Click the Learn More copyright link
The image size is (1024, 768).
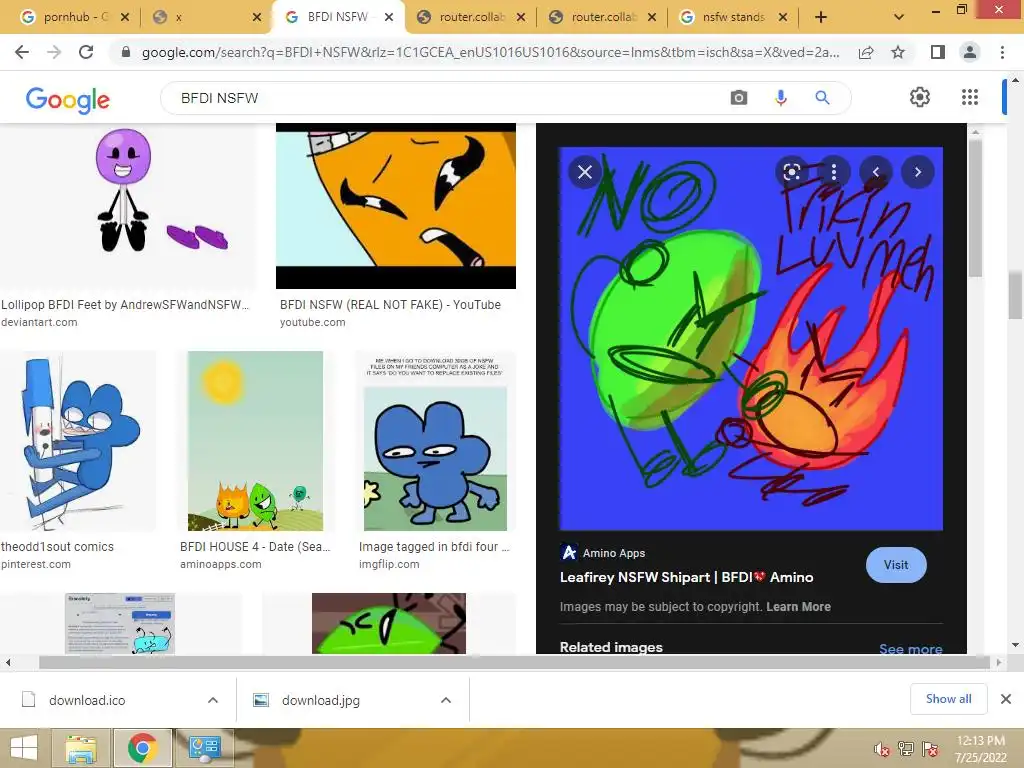pyautogui.click(x=798, y=607)
